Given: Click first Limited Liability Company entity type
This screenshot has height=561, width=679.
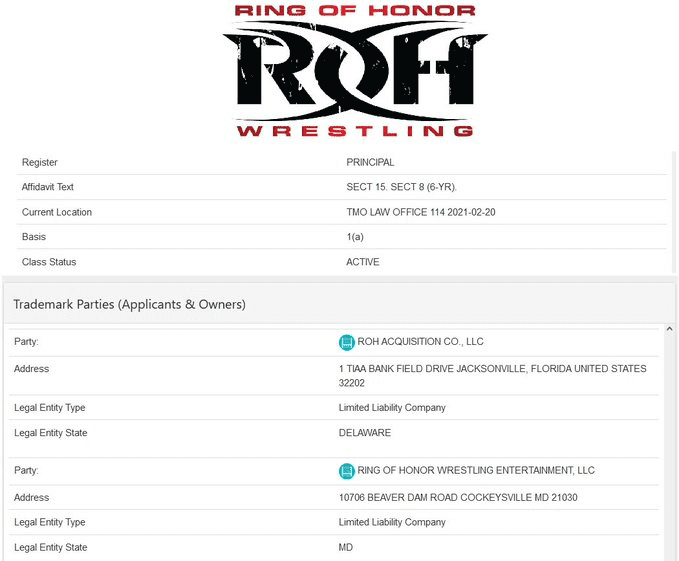Looking at the screenshot, I should pos(392,408).
